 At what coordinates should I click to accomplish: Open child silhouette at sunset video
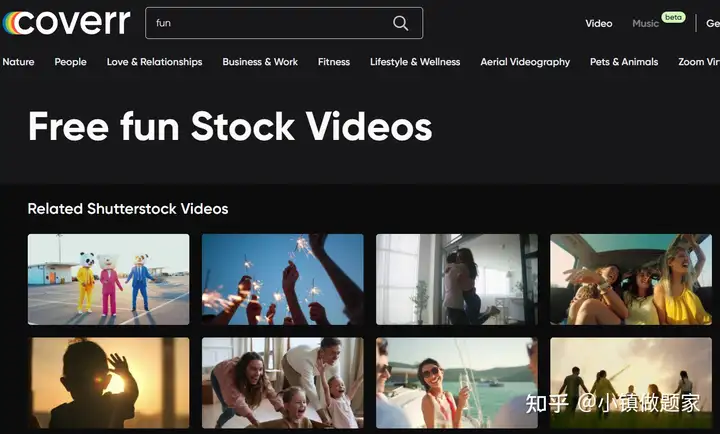108,383
